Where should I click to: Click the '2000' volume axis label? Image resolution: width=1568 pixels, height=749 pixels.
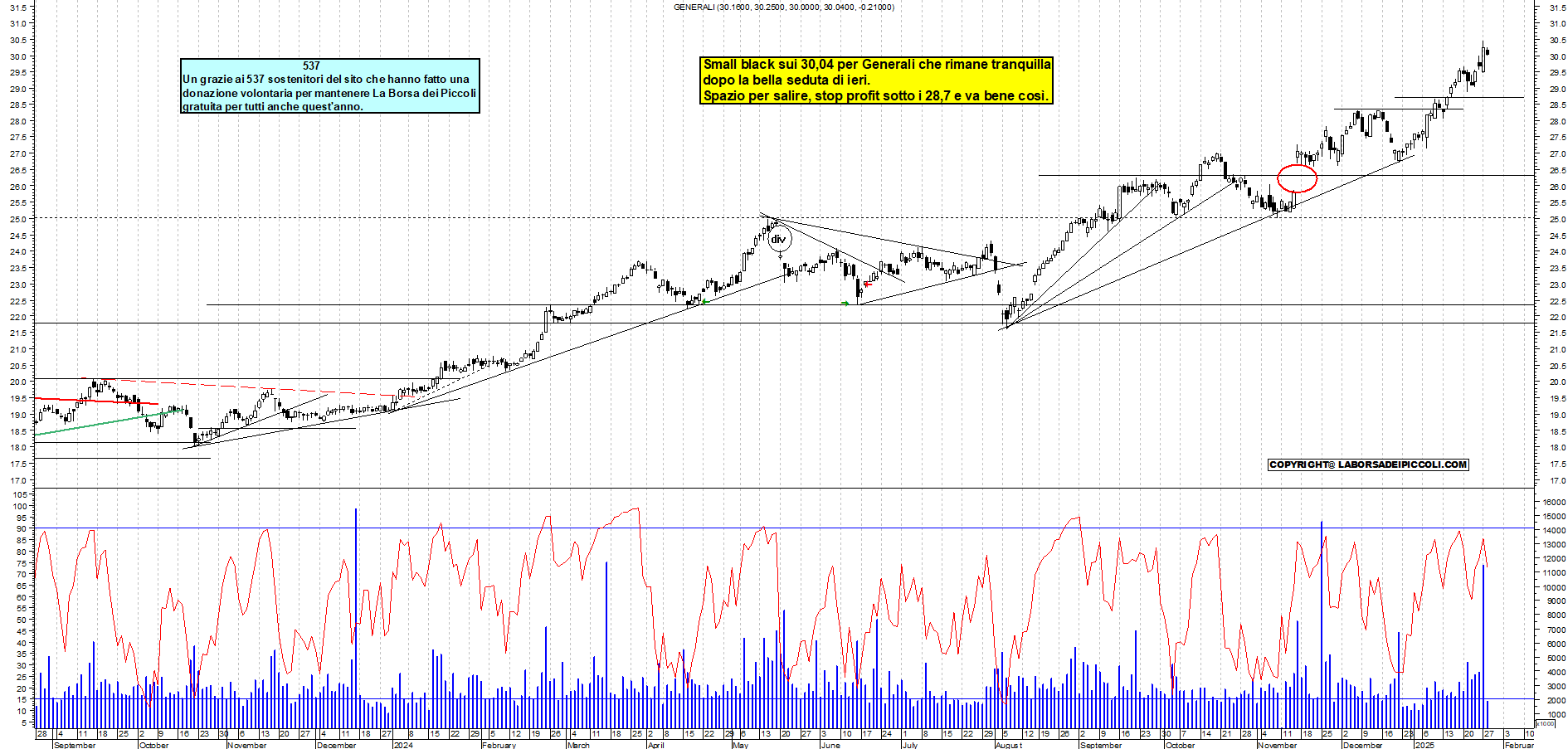coord(1556,700)
